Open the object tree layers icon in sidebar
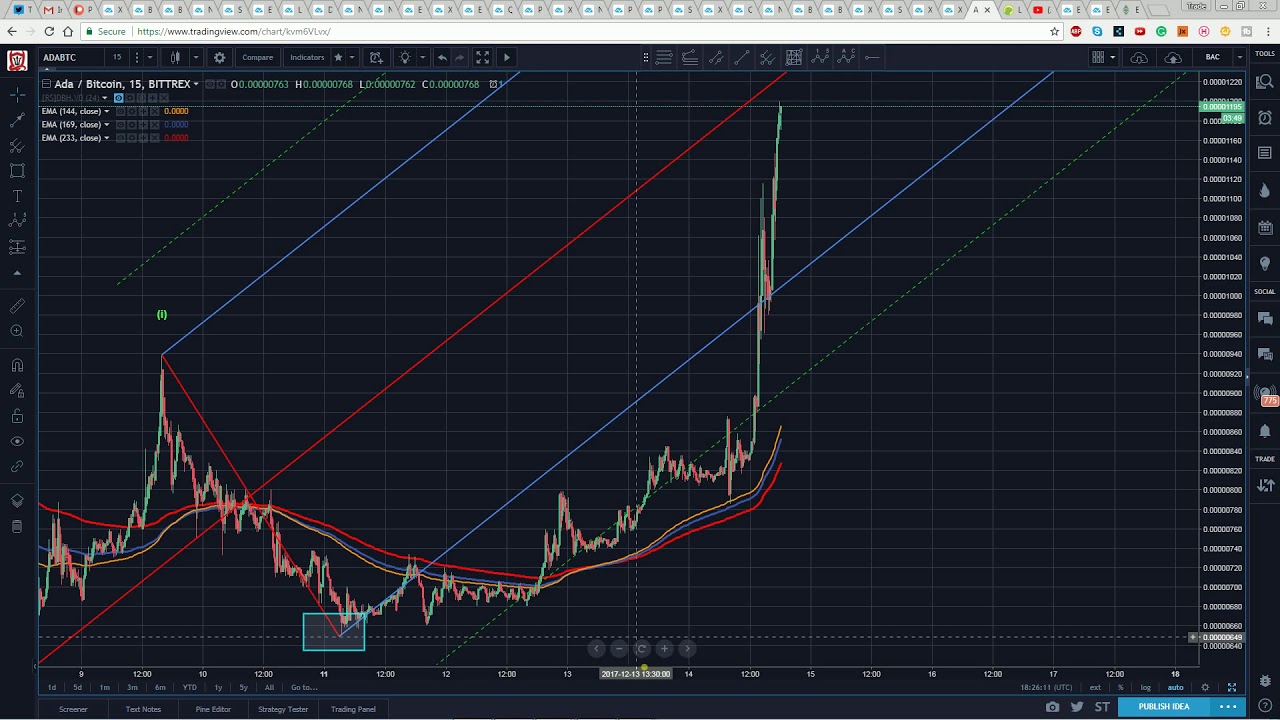 tap(17, 501)
